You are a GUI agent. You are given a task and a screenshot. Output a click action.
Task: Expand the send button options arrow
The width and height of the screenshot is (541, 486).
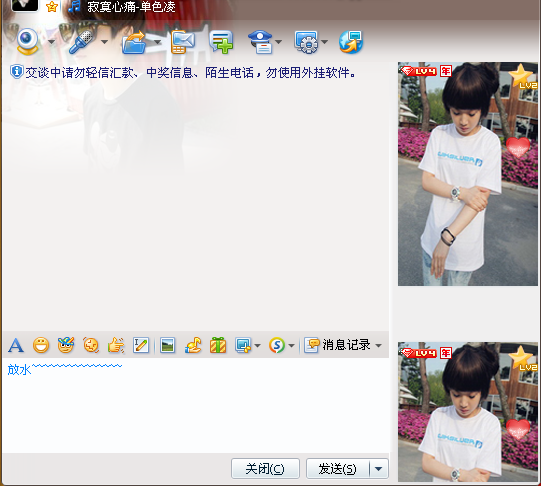coord(379,469)
